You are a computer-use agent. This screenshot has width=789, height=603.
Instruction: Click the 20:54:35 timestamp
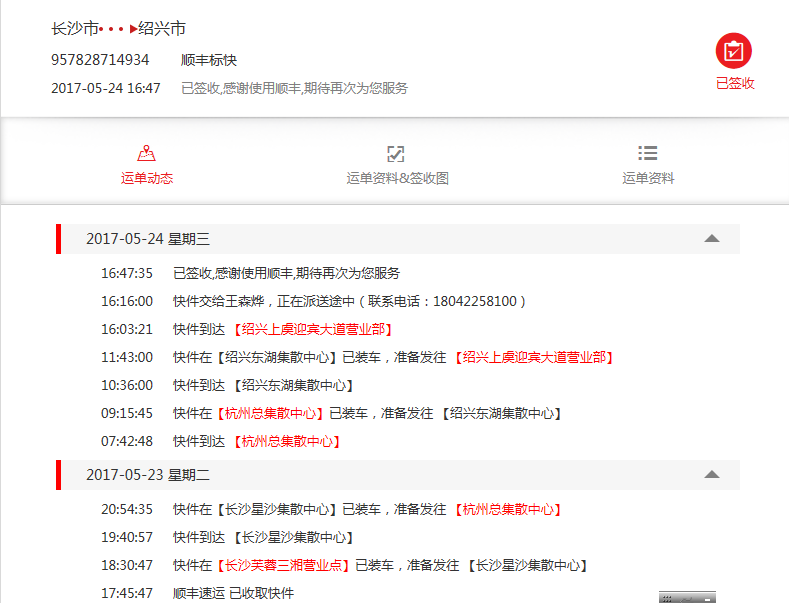(x=127, y=509)
